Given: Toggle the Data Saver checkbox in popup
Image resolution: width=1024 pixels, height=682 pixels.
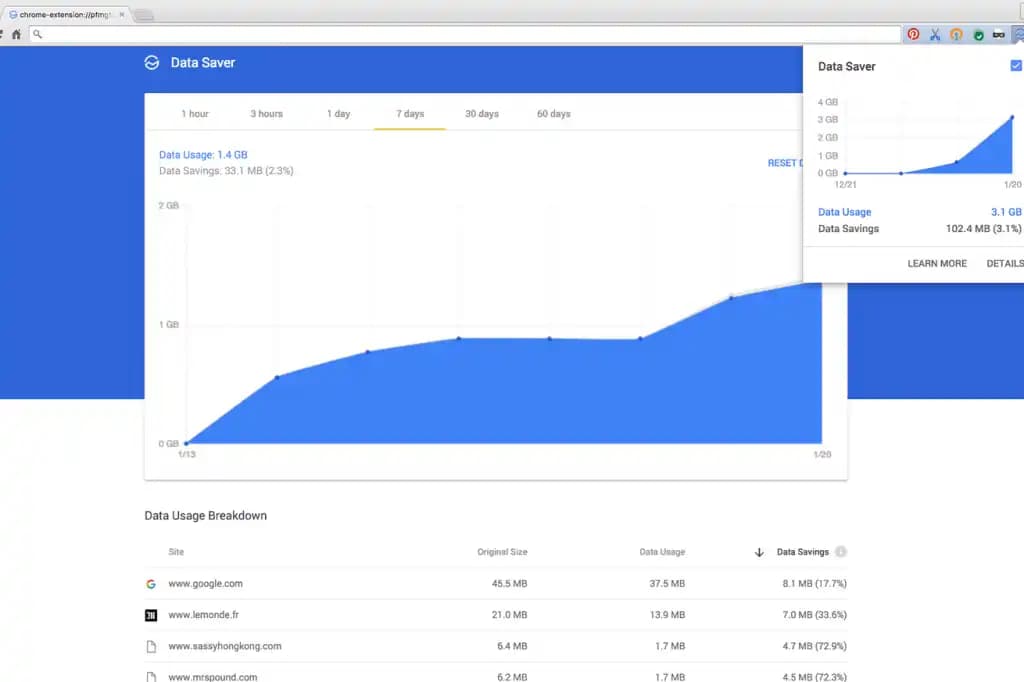Looking at the screenshot, I should point(1017,66).
